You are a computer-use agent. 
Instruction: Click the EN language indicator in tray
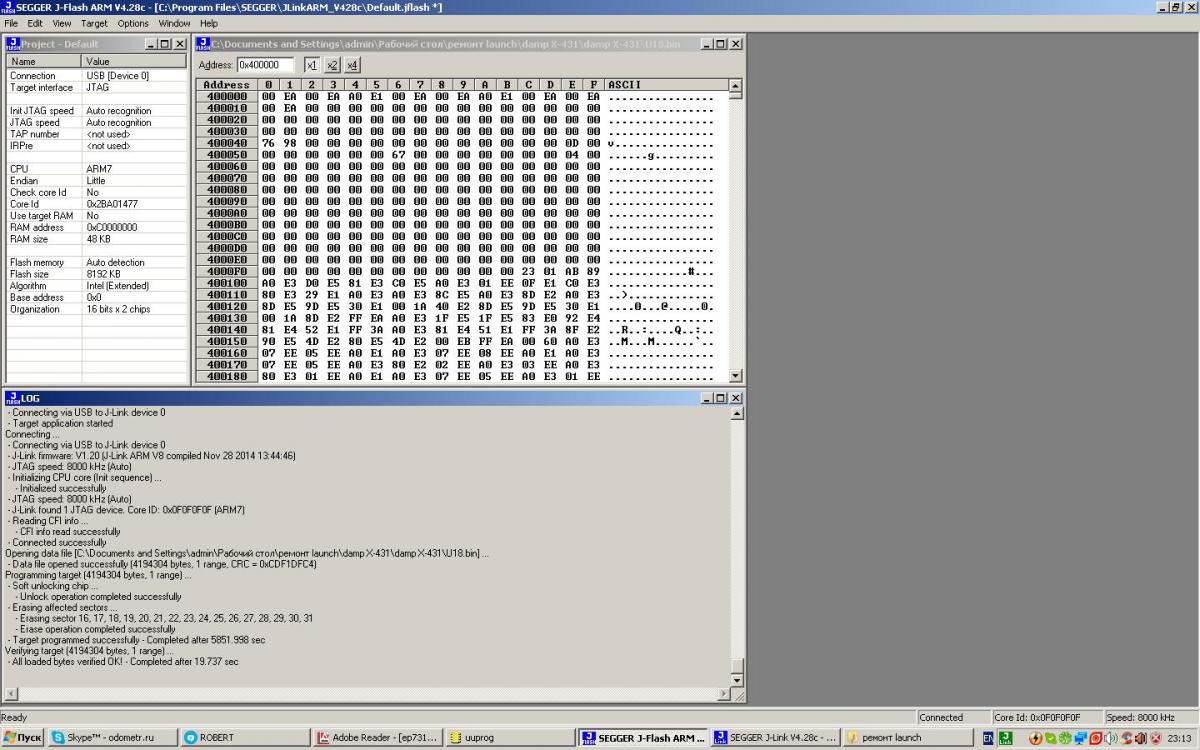[x=988, y=738]
